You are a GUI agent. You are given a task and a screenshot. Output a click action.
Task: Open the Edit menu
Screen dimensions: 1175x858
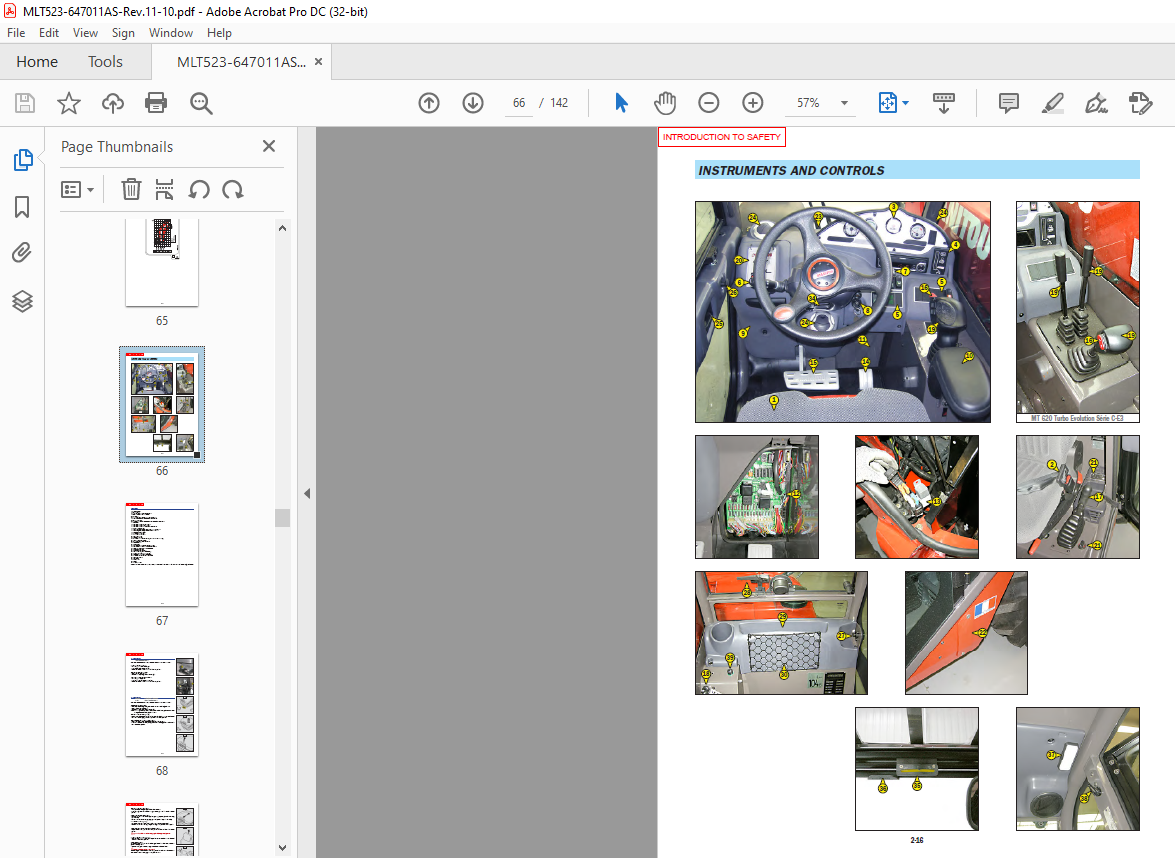(x=49, y=33)
